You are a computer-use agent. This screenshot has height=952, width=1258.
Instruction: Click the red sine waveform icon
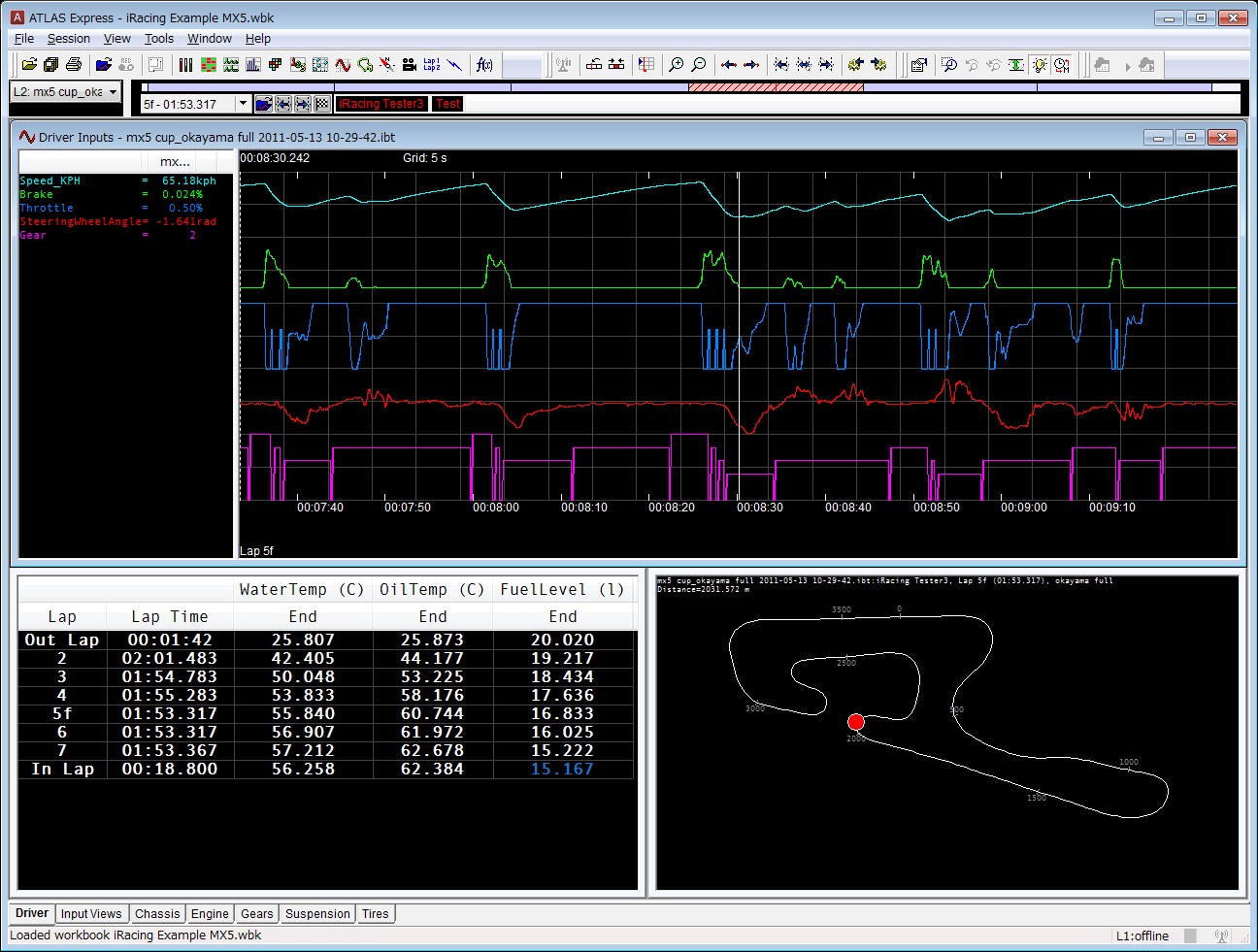343,65
